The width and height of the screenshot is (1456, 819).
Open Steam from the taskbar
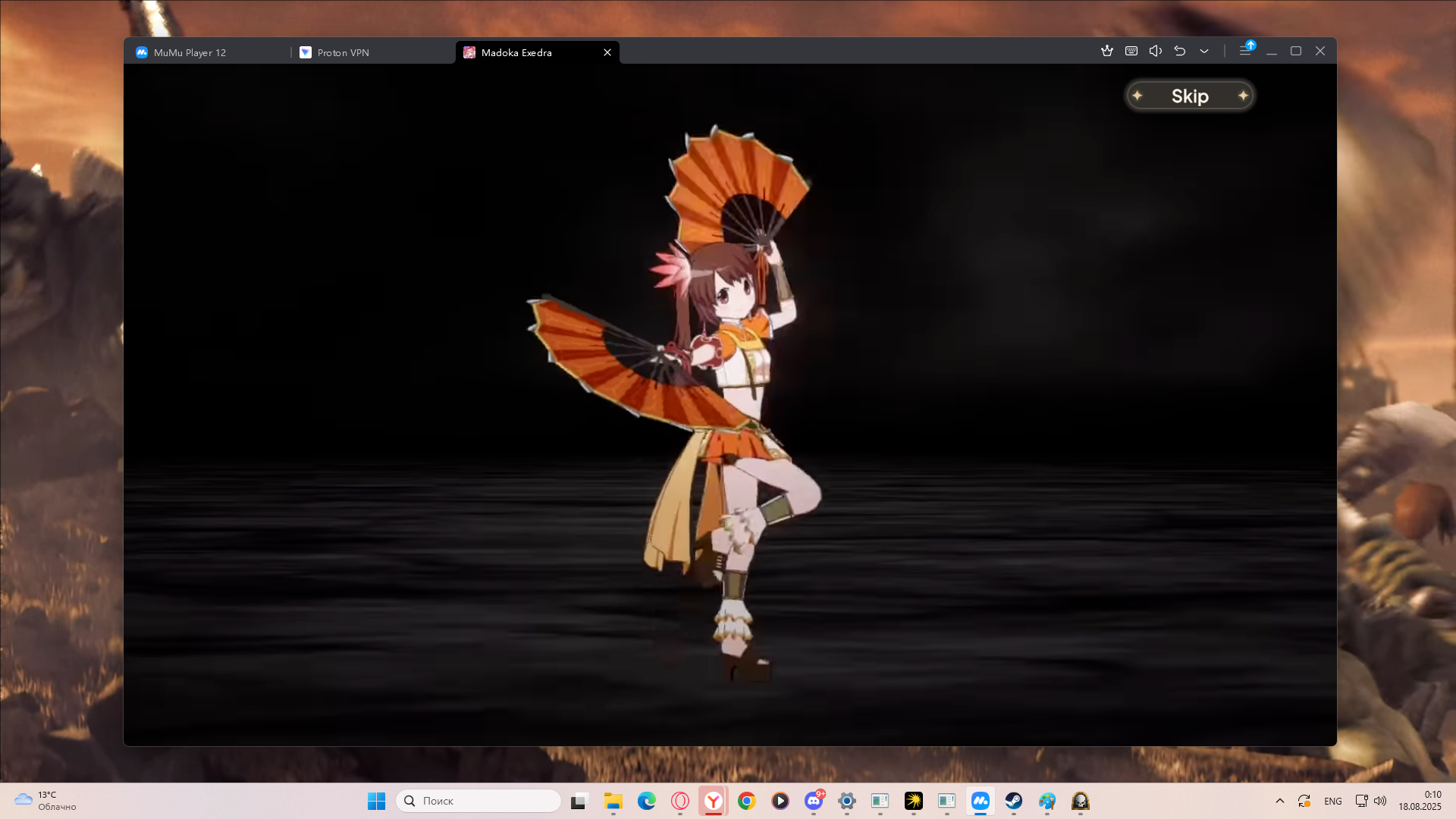point(1014,801)
